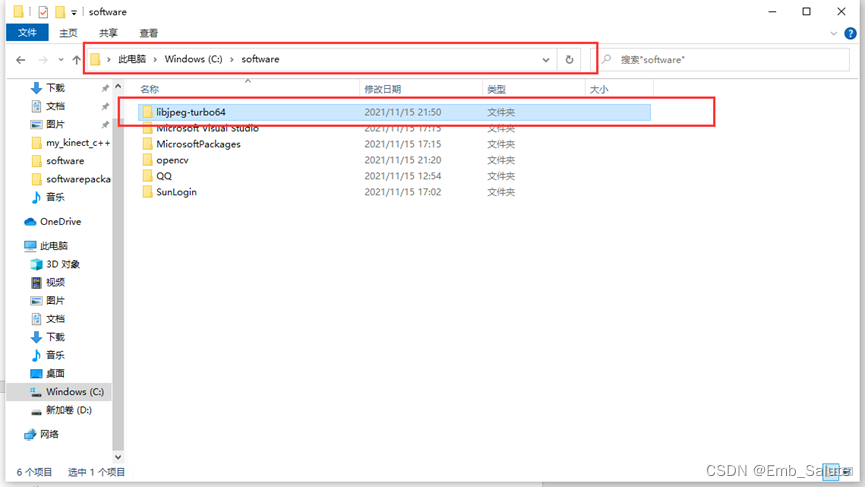This screenshot has height=487, width=865.
Task: Expand the address bar history dropdown
Action: pos(546,60)
